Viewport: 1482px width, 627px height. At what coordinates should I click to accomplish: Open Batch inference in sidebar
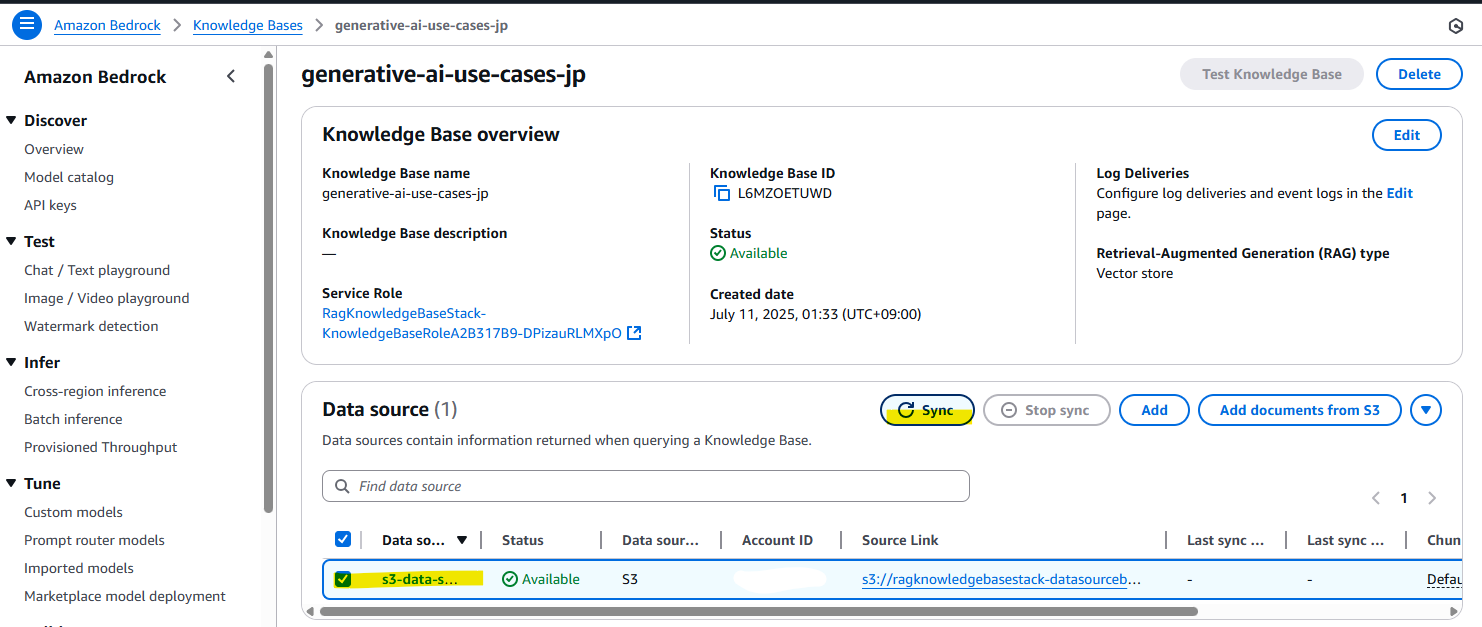pos(73,419)
